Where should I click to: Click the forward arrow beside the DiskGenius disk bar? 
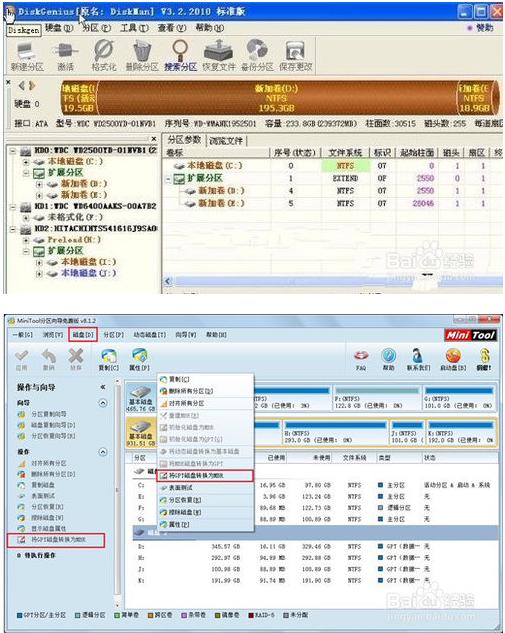click(32, 86)
